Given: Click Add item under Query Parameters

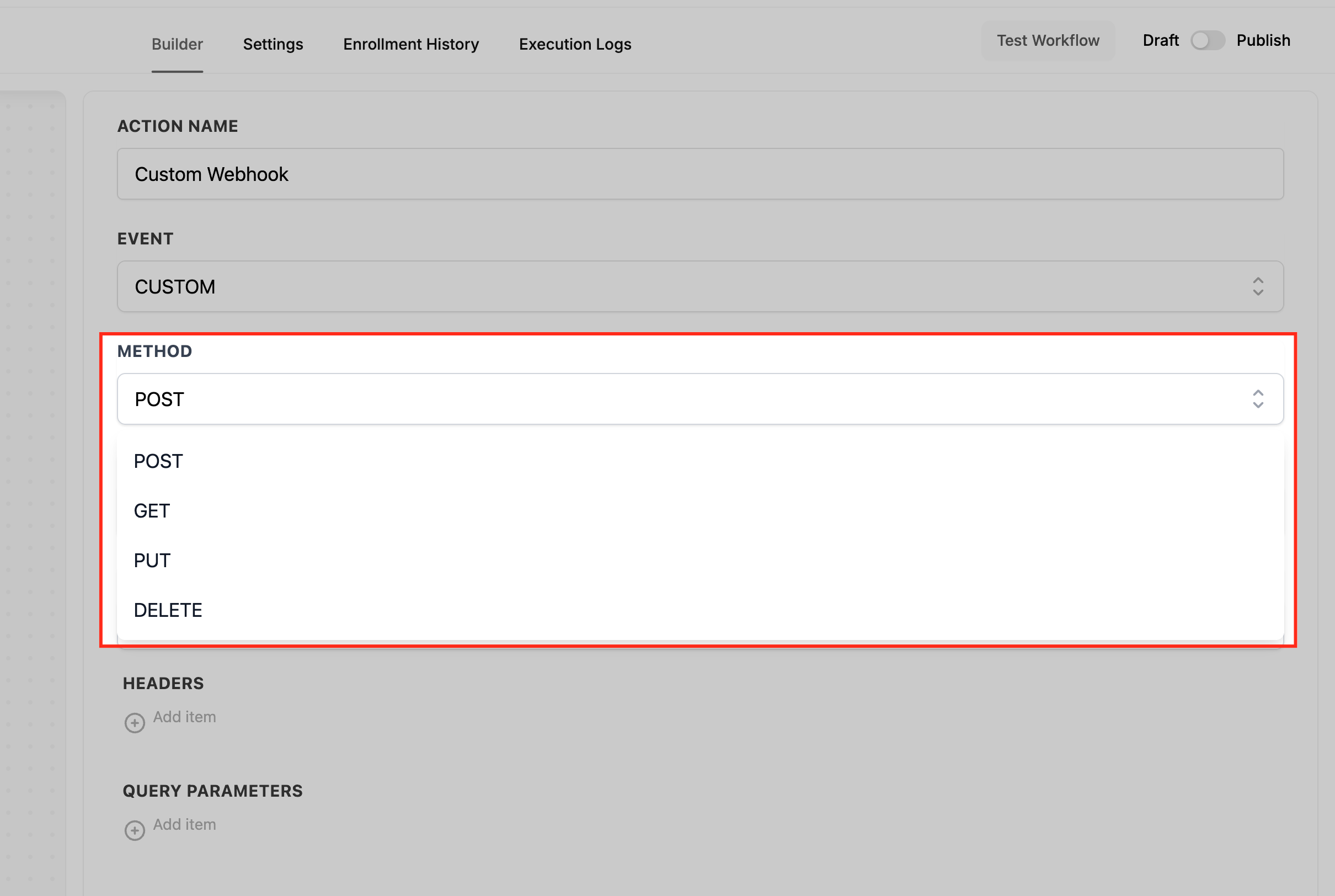Looking at the screenshot, I should tap(184, 824).
